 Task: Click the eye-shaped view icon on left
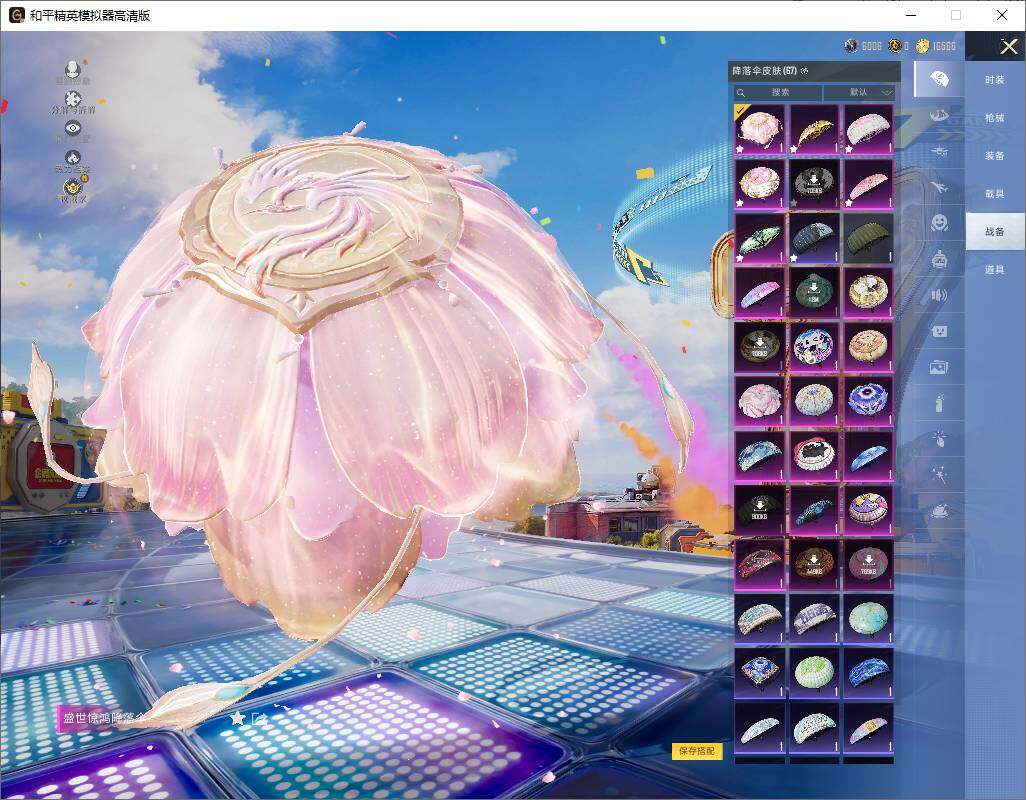click(73, 128)
